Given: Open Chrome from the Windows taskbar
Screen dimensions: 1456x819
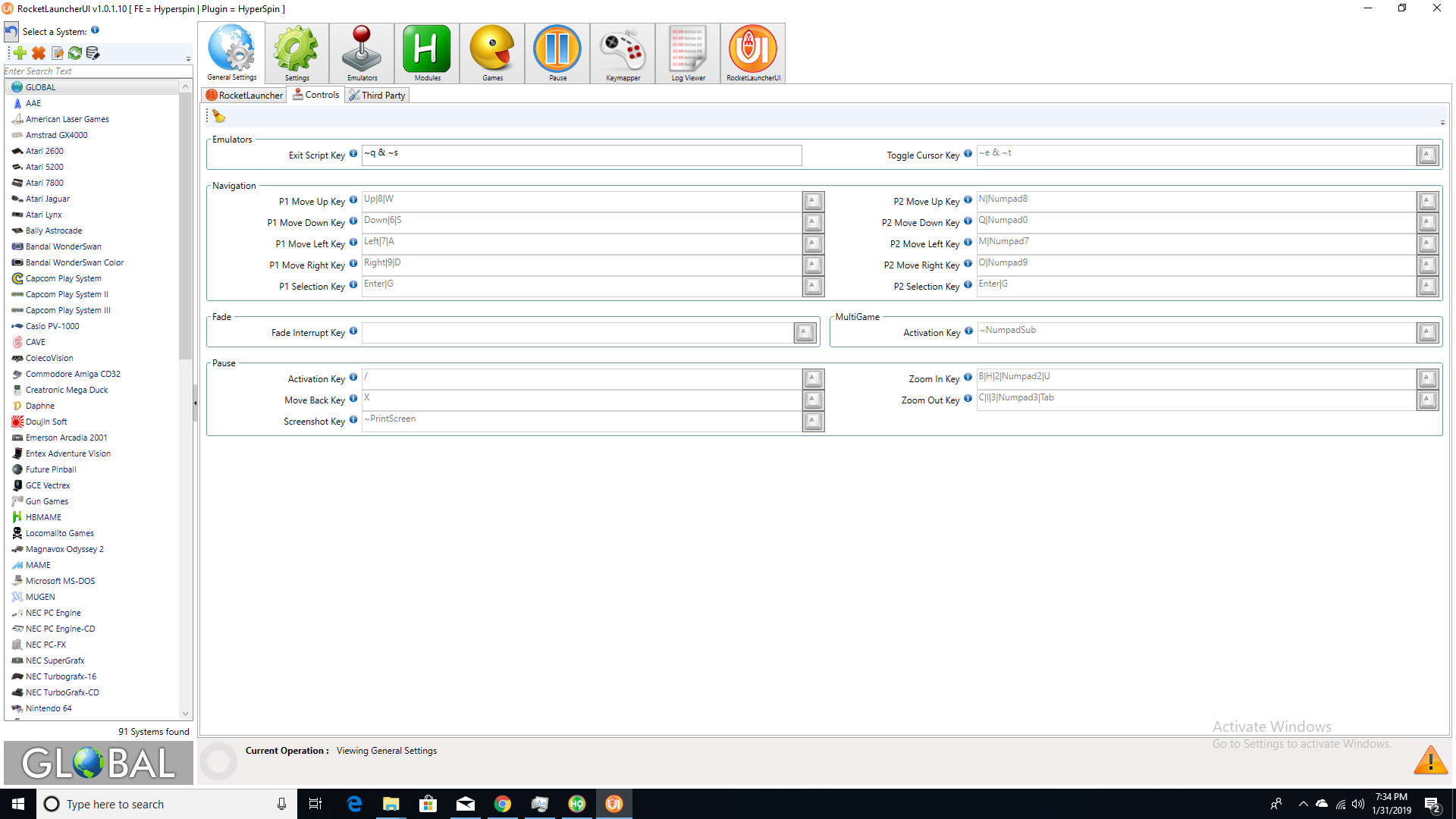Looking at the screenshot, I should (x=502, y=804).
